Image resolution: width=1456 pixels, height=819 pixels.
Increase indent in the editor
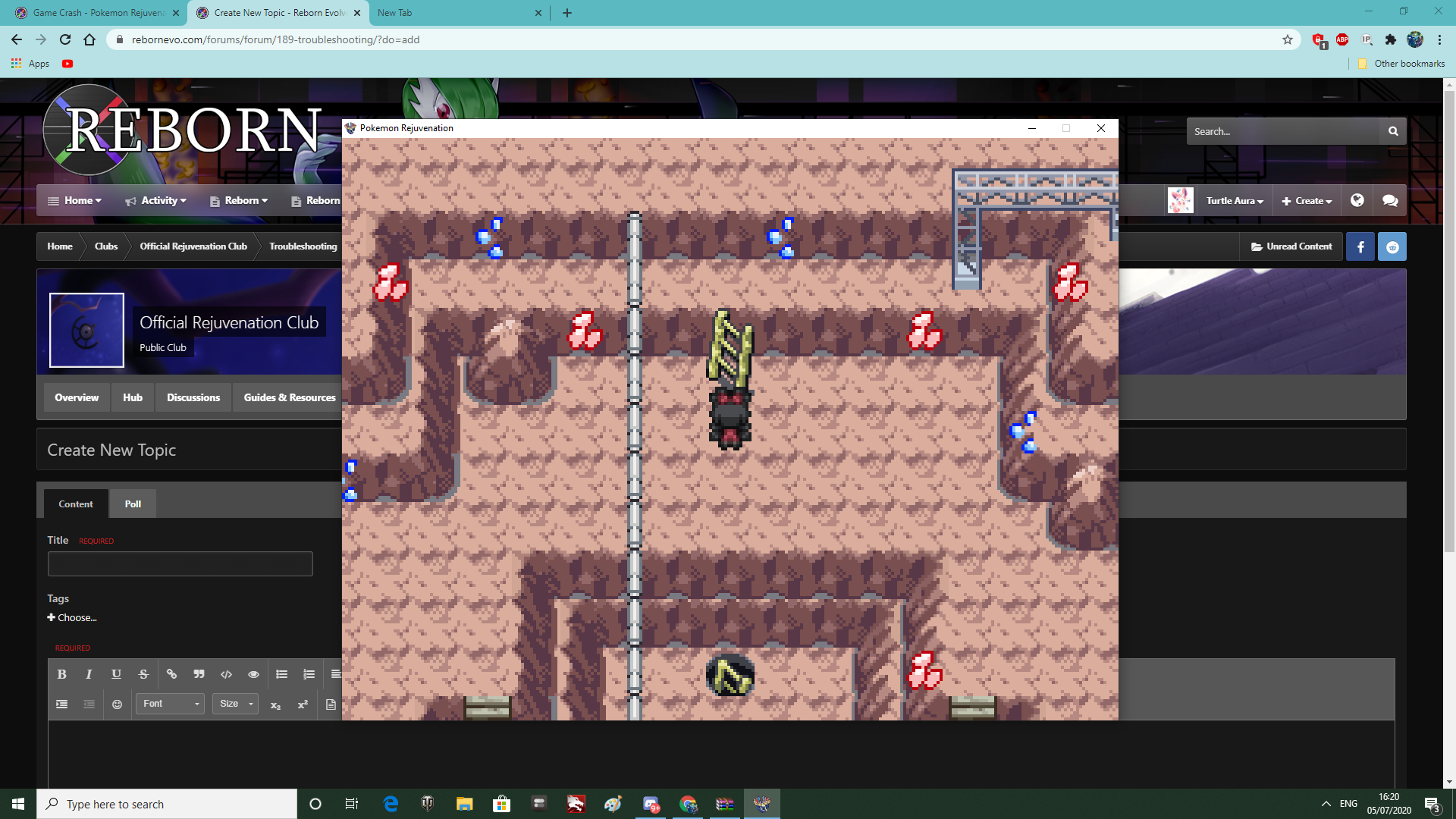pyautogui.click(x=62, y=704)
